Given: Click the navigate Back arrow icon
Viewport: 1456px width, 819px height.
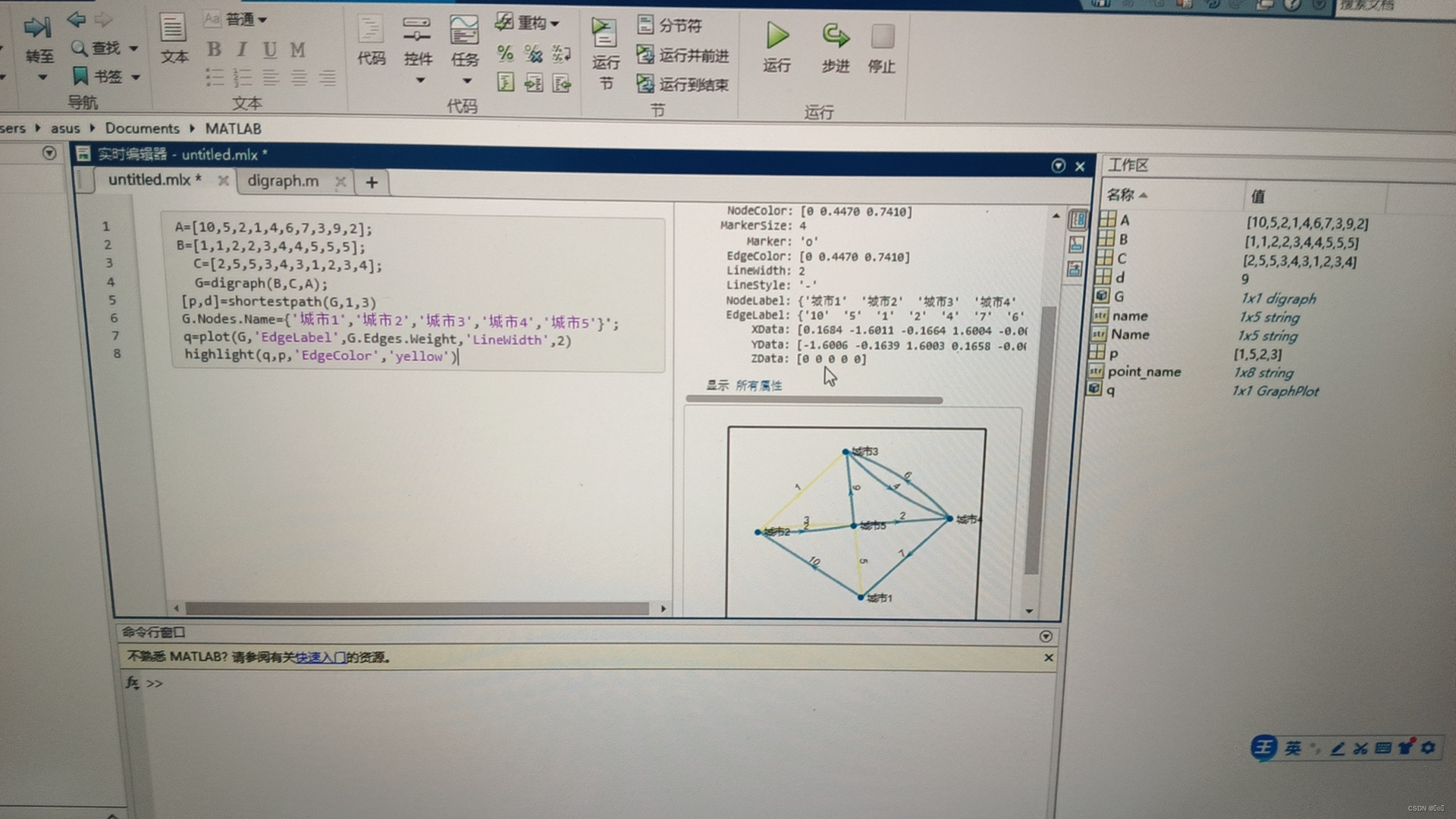Looking at the screenshot, I should (x=75, y=20).
